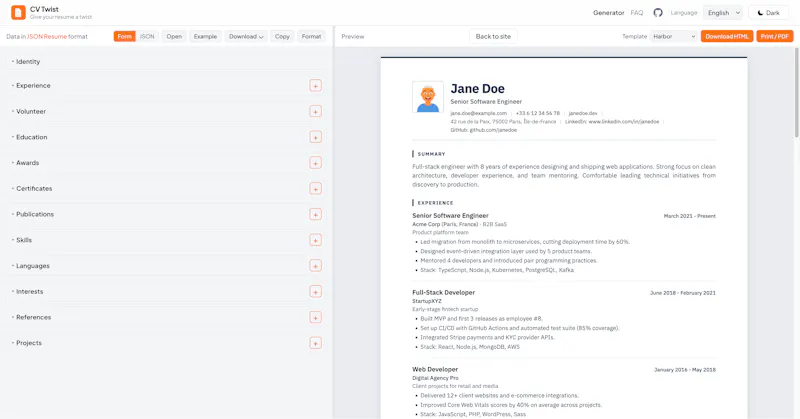Expand the Interests section
Image resolution: width=800 pixels, height=419 pixels.
[x=30, y=291]
